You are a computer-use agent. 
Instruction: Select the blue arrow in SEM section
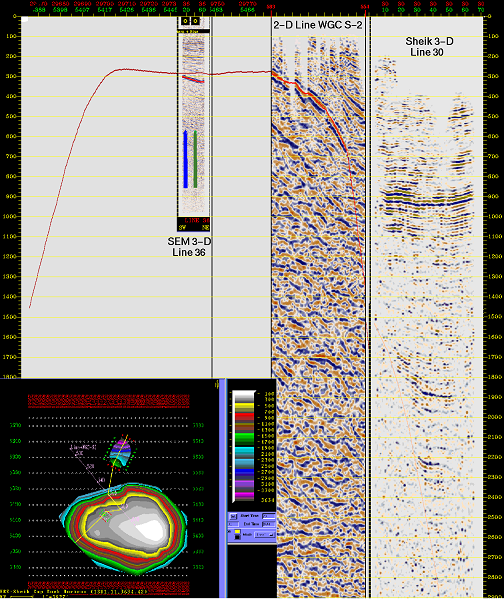click(185, 159)
